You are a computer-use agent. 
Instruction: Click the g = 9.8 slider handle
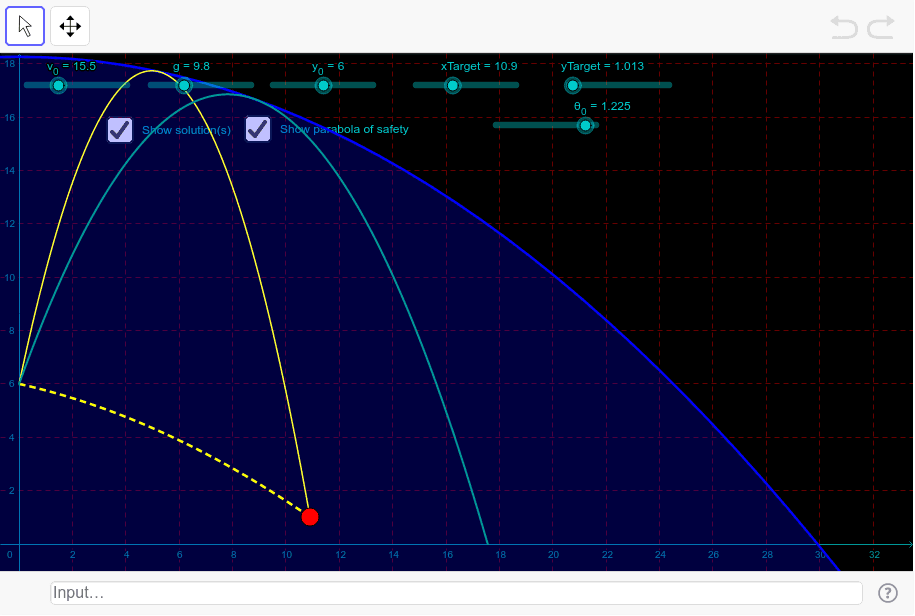tap(184, 86)
